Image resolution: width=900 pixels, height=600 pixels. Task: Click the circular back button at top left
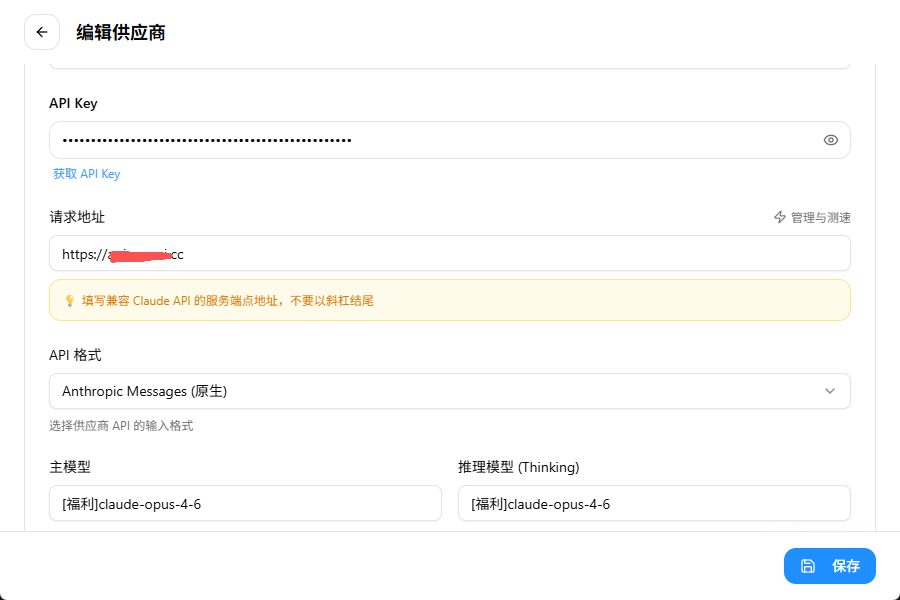pos(41,31)
